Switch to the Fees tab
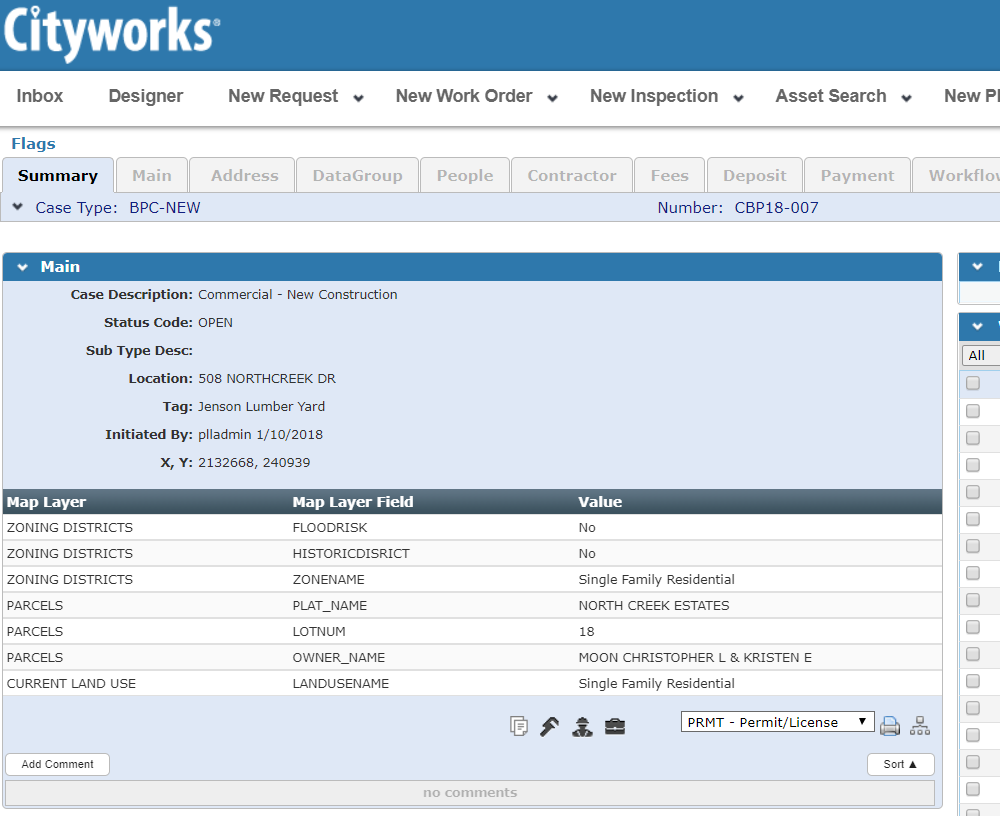The width and height of the screenshot is (1000, 816). pos(669,176)
